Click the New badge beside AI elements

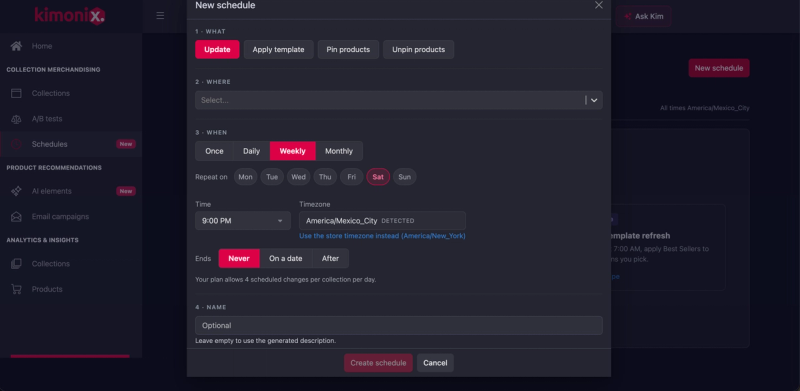coord(126,191)
